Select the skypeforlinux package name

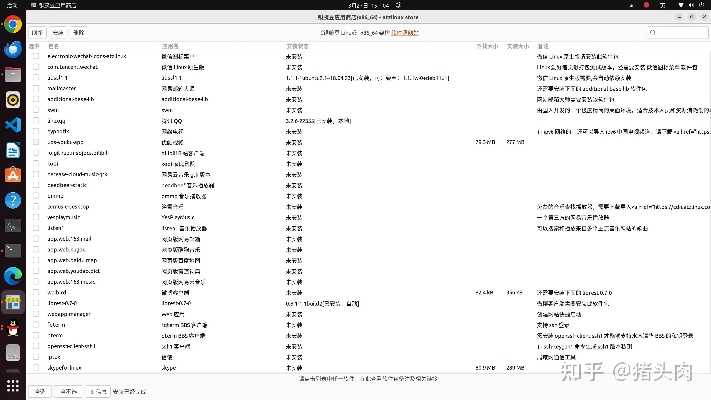pyautogui.click(x=64, y=368)
